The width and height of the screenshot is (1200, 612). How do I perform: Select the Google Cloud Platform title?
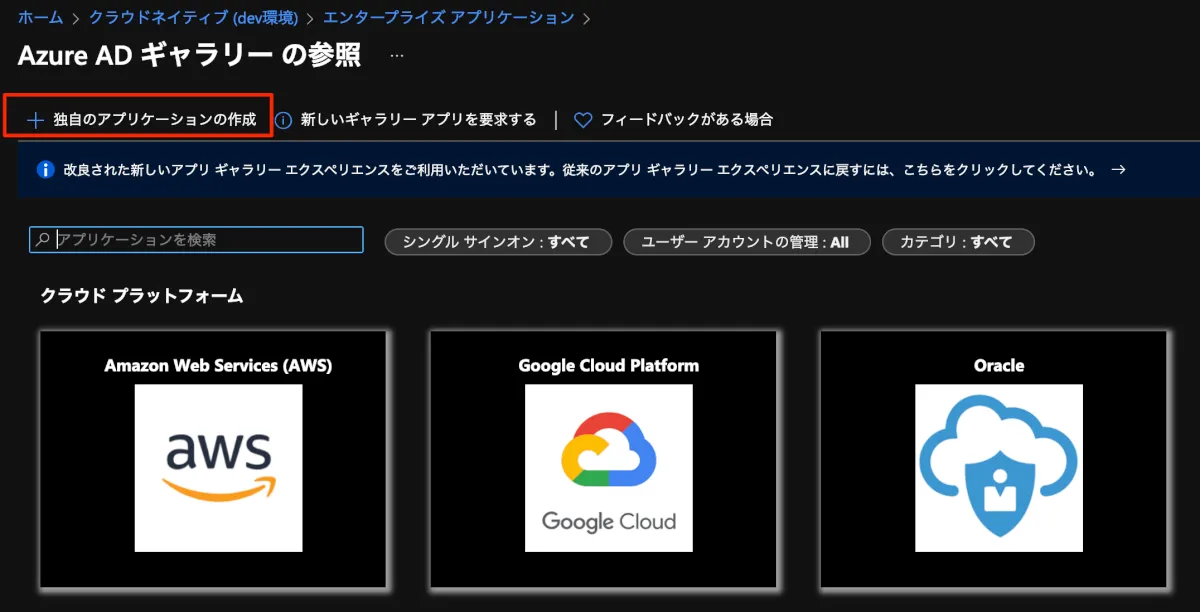click(608, 366)
